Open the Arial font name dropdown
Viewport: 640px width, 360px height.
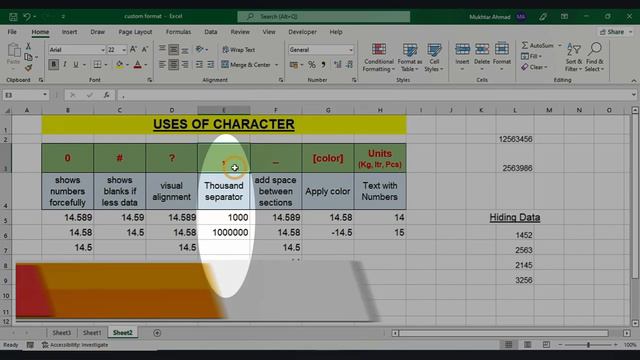[102, 50]
